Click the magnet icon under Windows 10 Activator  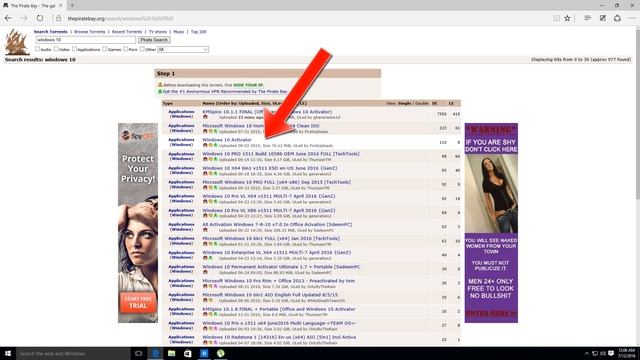205,146
